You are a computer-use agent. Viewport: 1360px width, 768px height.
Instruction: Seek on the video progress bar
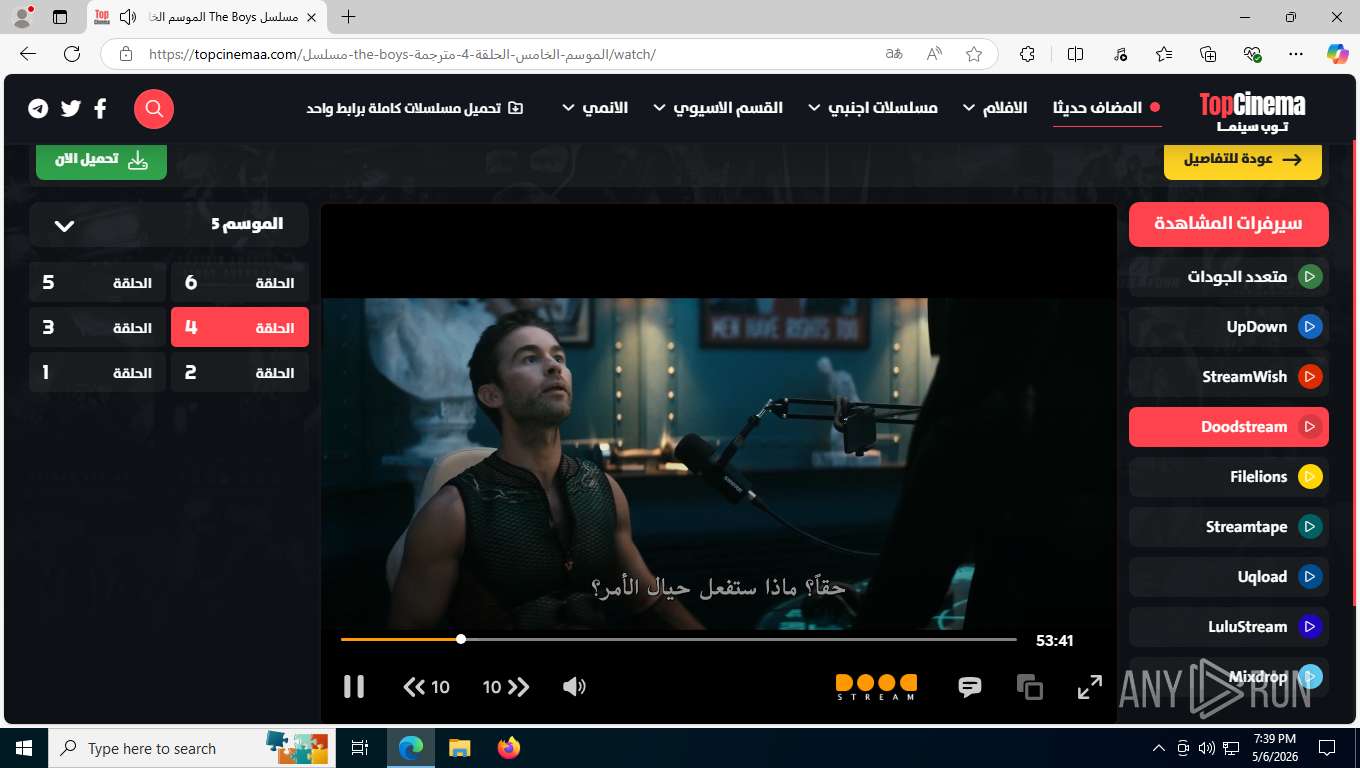(x=678, y=639)
